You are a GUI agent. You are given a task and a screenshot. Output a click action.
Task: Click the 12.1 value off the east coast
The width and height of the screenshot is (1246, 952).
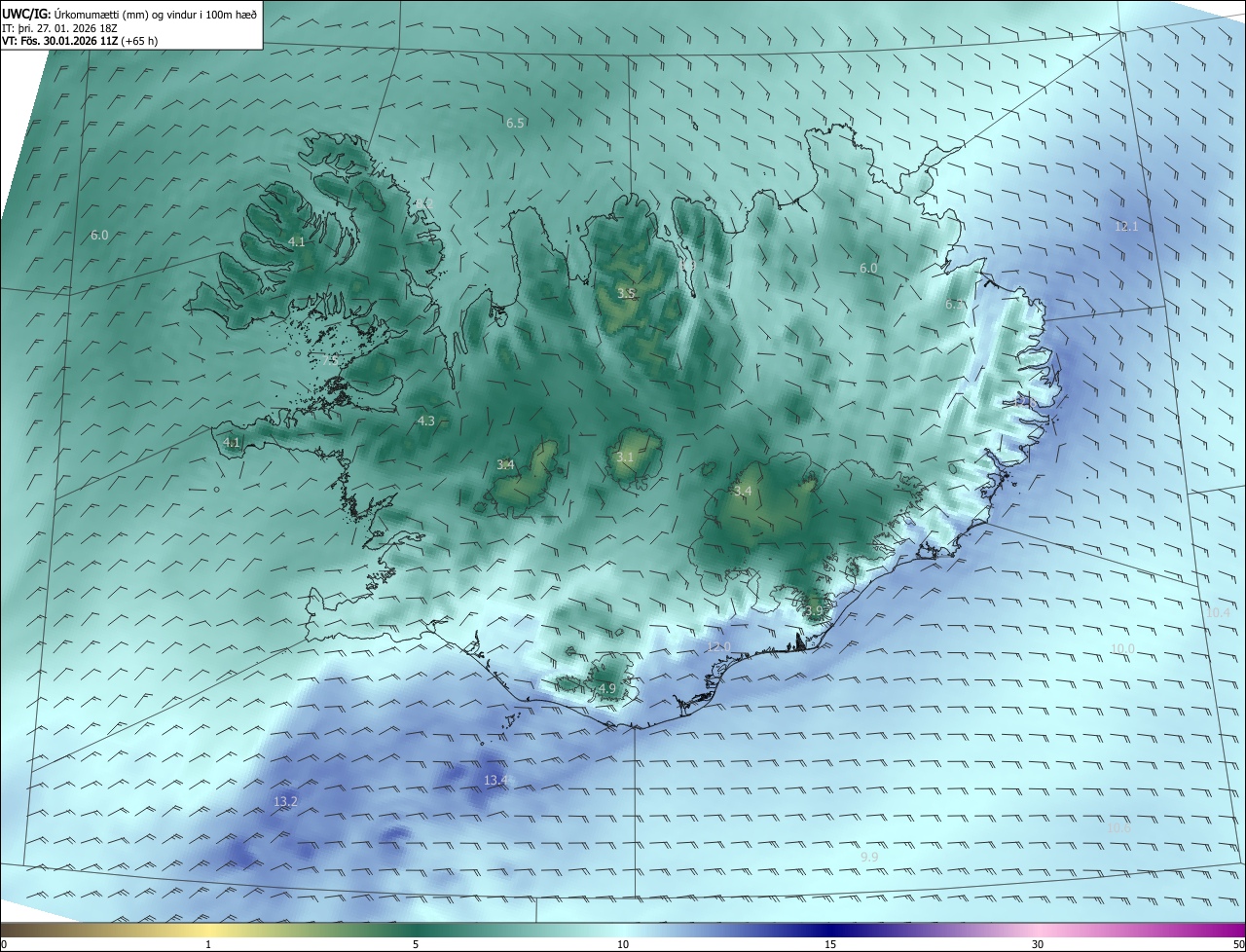click(1126, 226)
